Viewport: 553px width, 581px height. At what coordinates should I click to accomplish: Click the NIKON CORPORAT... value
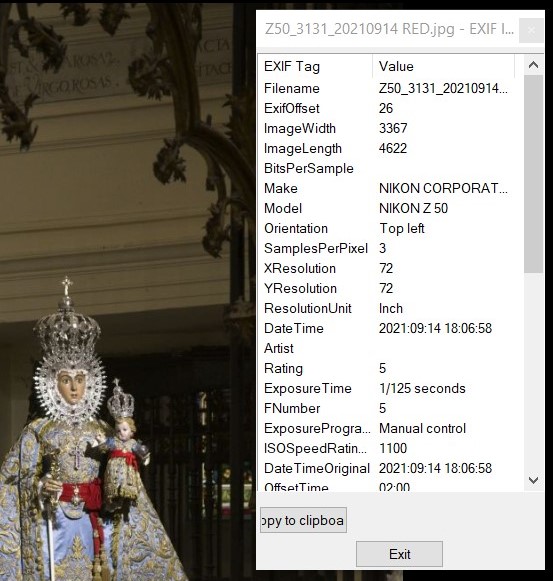[x=443, y=189]
